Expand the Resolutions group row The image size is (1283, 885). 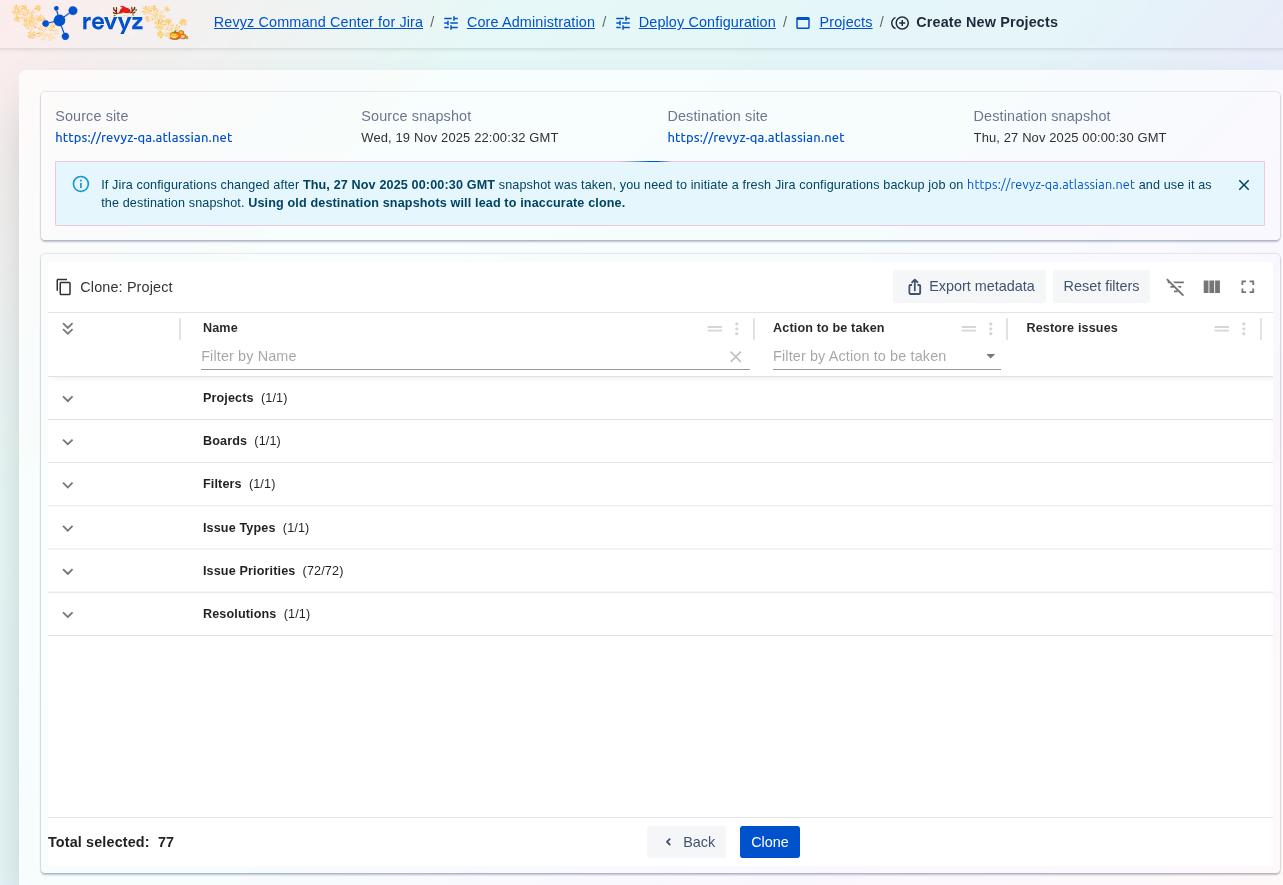click(68, 615)
